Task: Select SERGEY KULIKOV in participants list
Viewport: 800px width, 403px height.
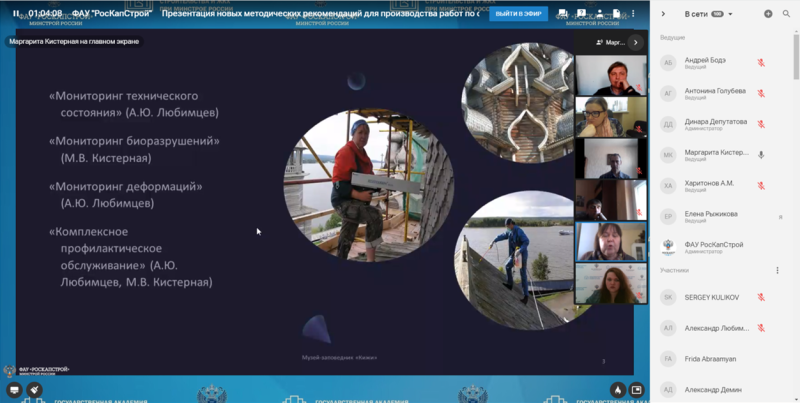Action: 712,297
